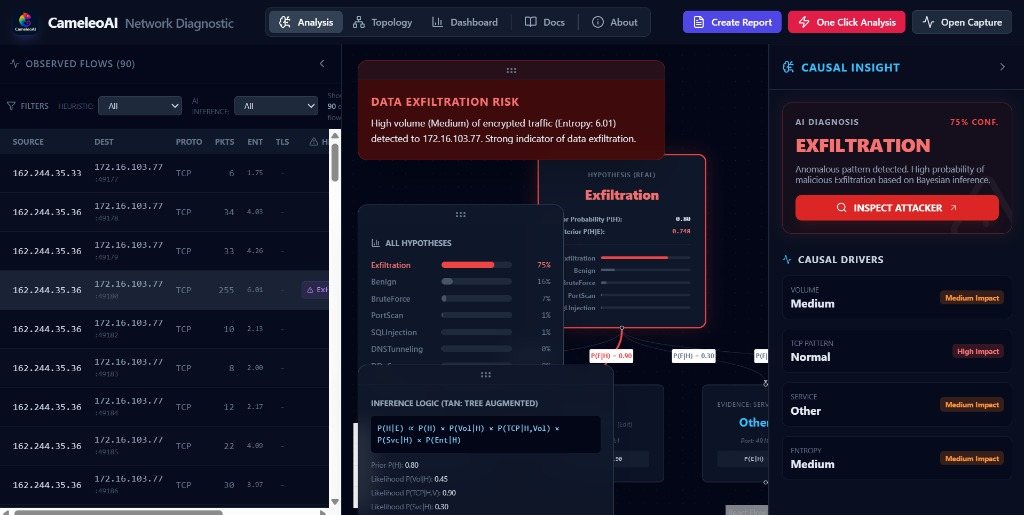1024x515 pixels.
Task: Click the 75% CONF. label
Action: pyautogui.click(x=974, y=122)
